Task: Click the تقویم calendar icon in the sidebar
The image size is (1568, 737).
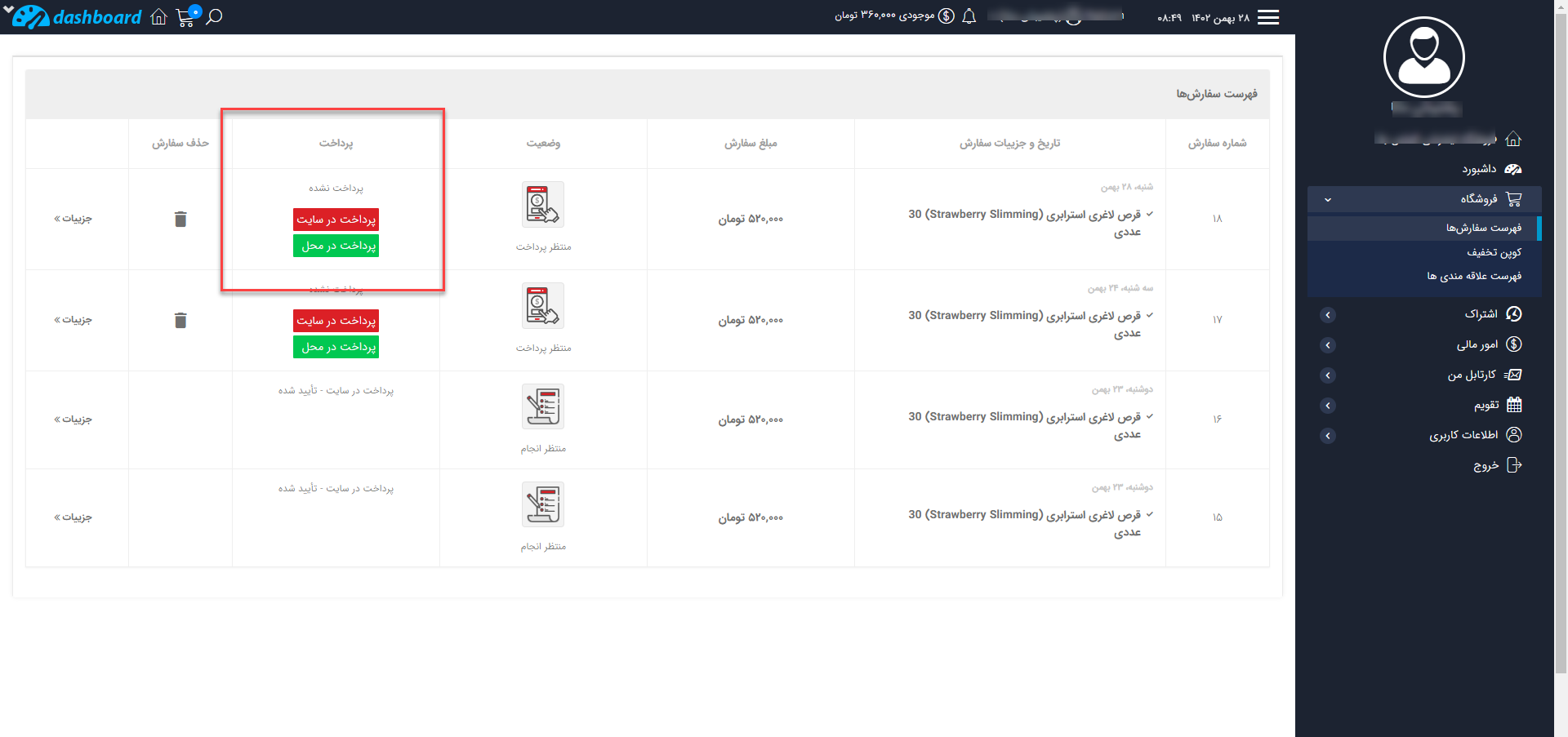Action: pos(1515,404)
